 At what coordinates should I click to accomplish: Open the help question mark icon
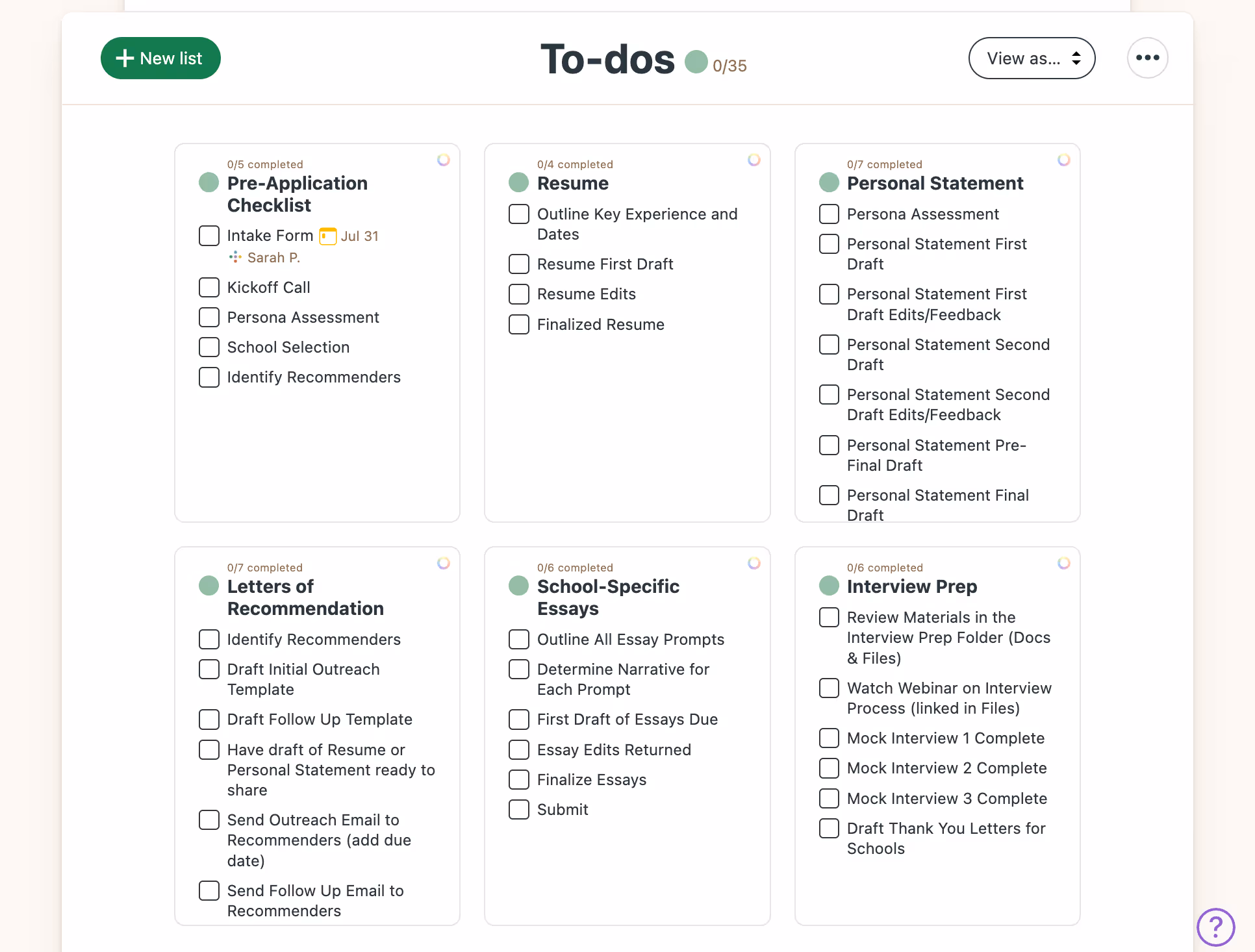coord(1215,927)
